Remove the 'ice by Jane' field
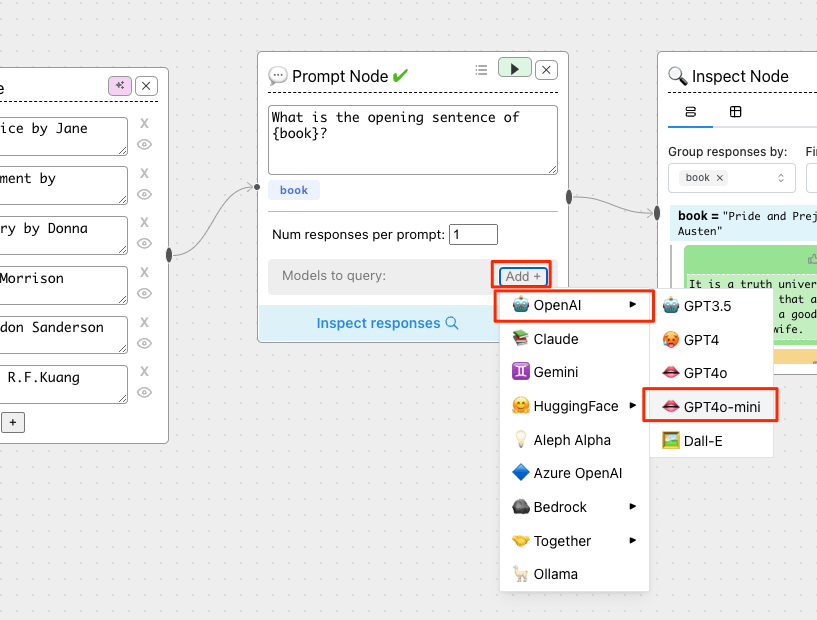Image resolution: width=817 pixels, height=620 pixels. [144, 123]
